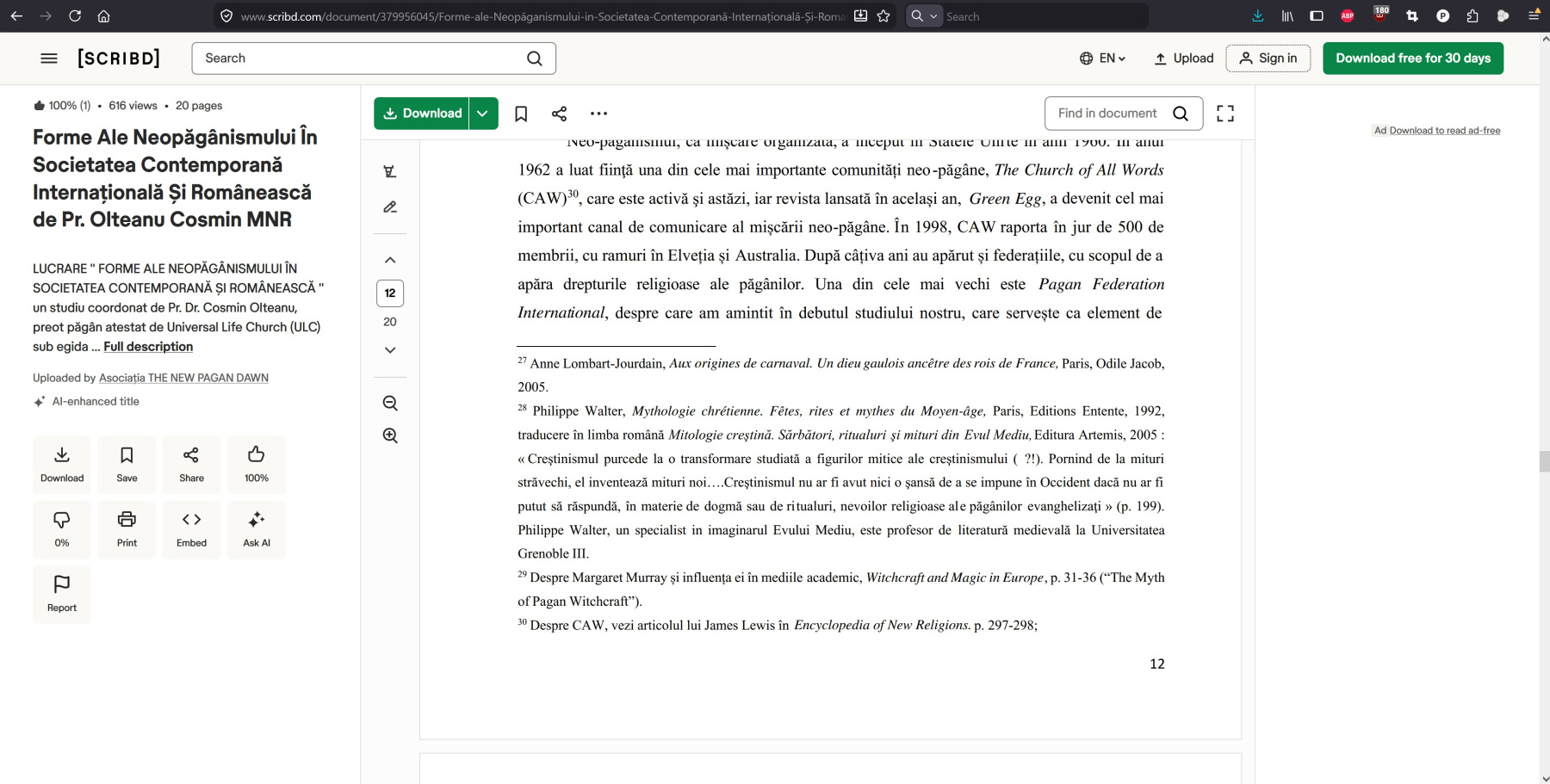This screenshot has height=784, width=1550.
Task: Click the Print icon in sidebar
Action: tap(127, 528)
